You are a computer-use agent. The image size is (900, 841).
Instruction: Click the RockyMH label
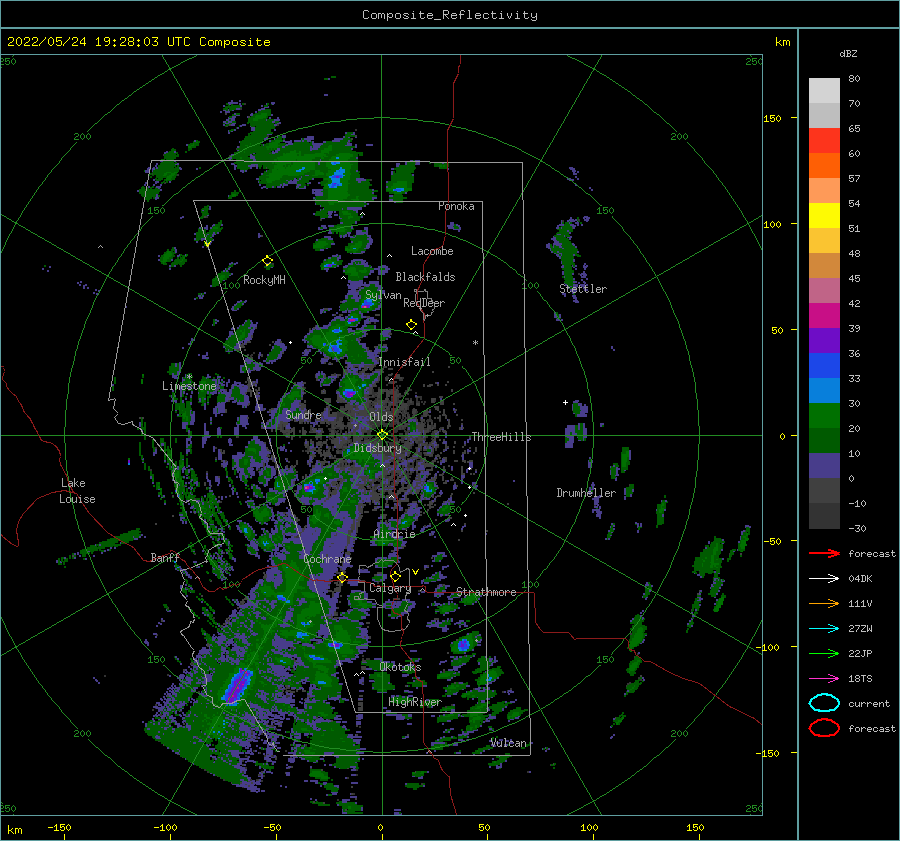[x=264, y=280]
